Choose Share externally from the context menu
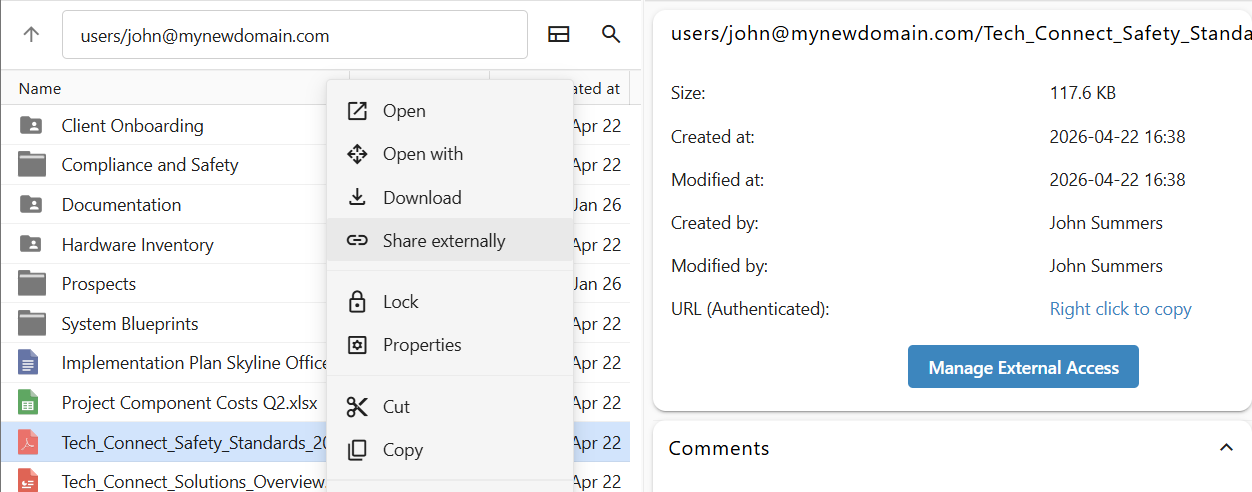 450,241
